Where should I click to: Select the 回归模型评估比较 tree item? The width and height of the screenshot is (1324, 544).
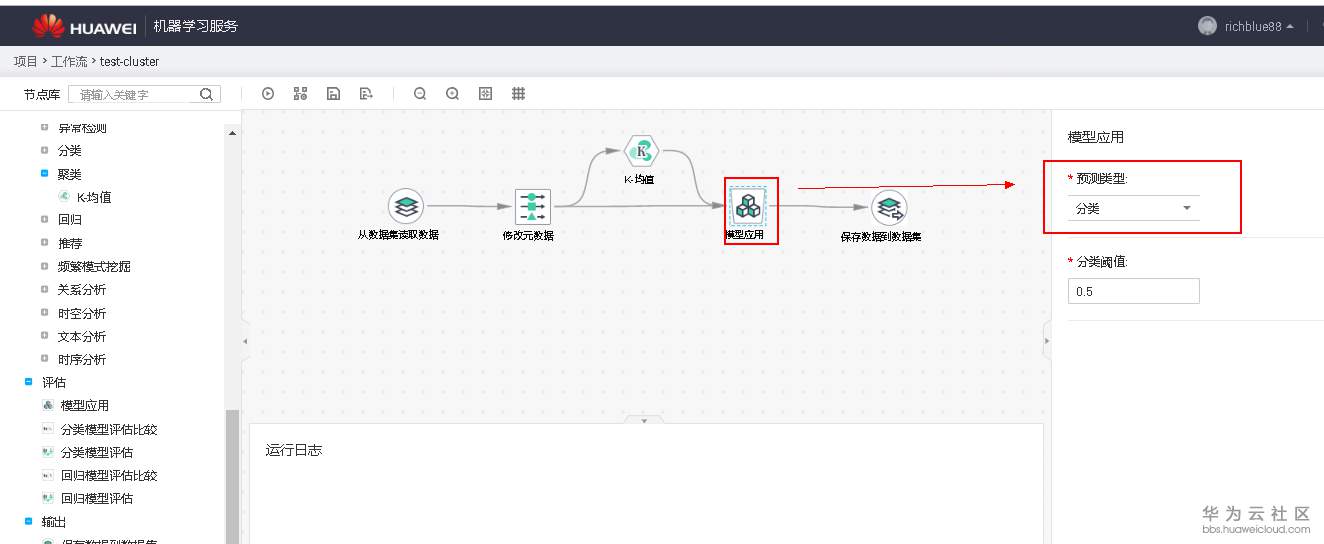point(109,475)
